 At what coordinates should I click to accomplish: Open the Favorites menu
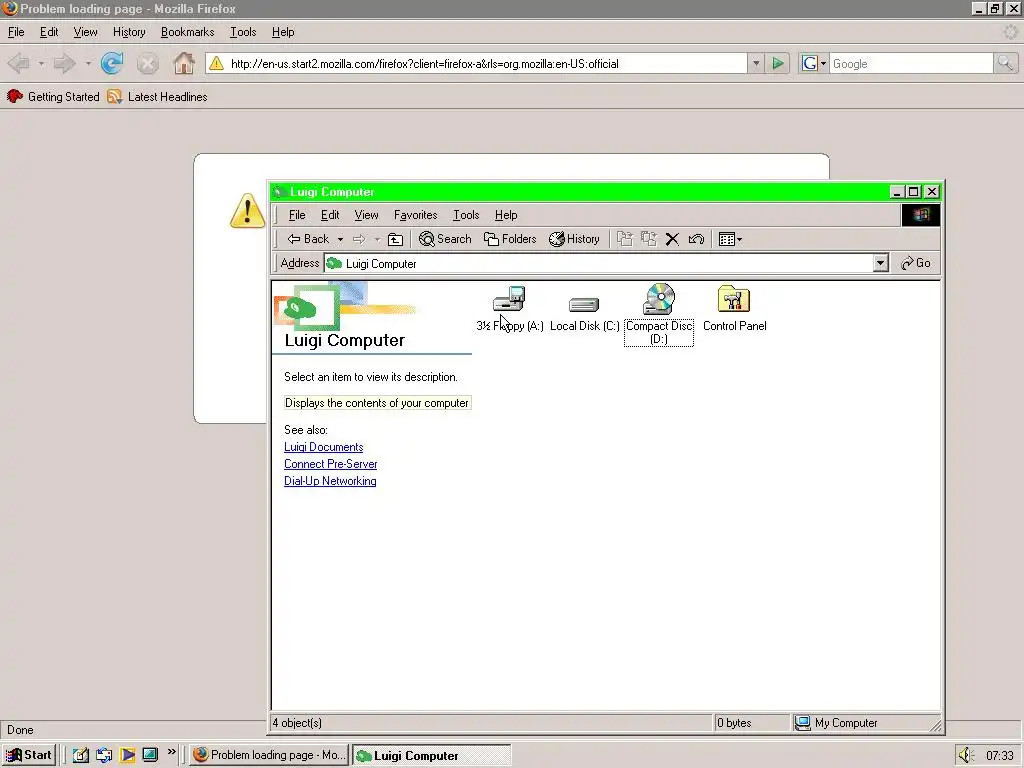pyautogui.click(x=415, y=215)
